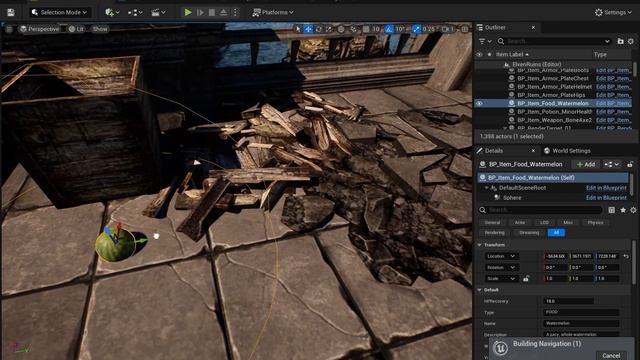Viewport: 640px width, 360px height.
Task: Open the Selection Mode dropdown
Action: [x=60, y=12]
